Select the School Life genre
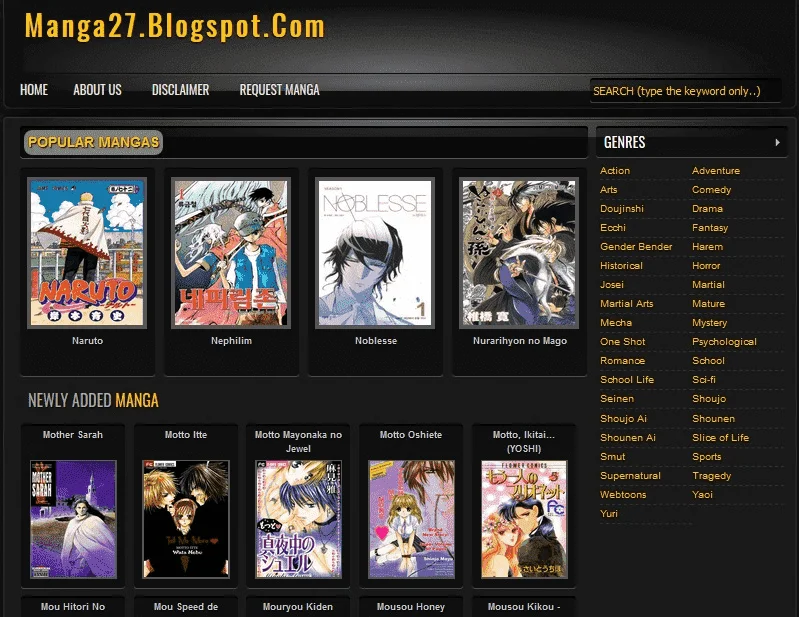The image size is (799, 617). [x=627, y=380]
